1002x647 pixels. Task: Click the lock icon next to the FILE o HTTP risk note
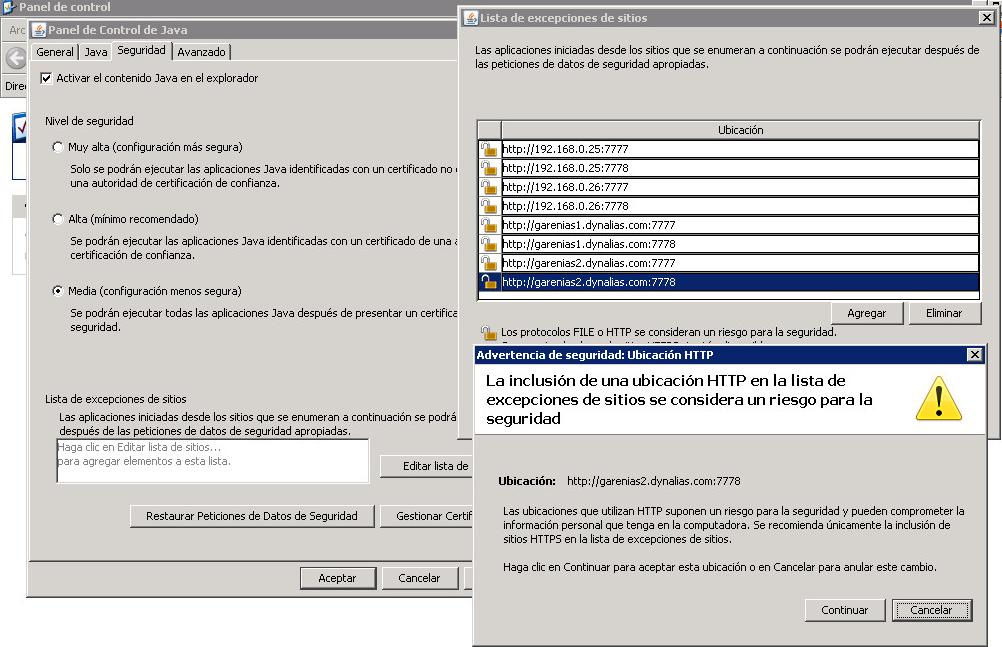click(x=489, y=332)
